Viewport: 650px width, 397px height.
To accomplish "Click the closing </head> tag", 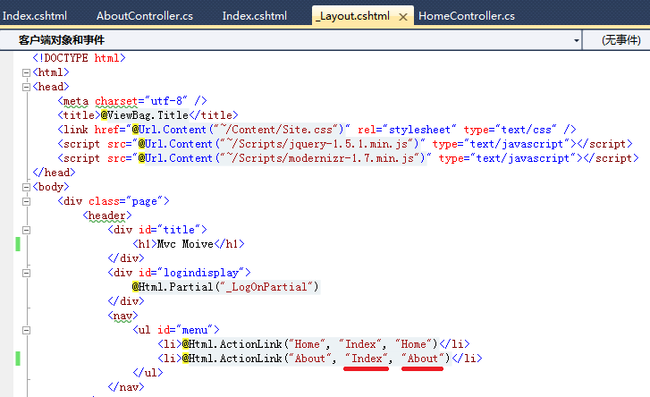I will (54, 173).
